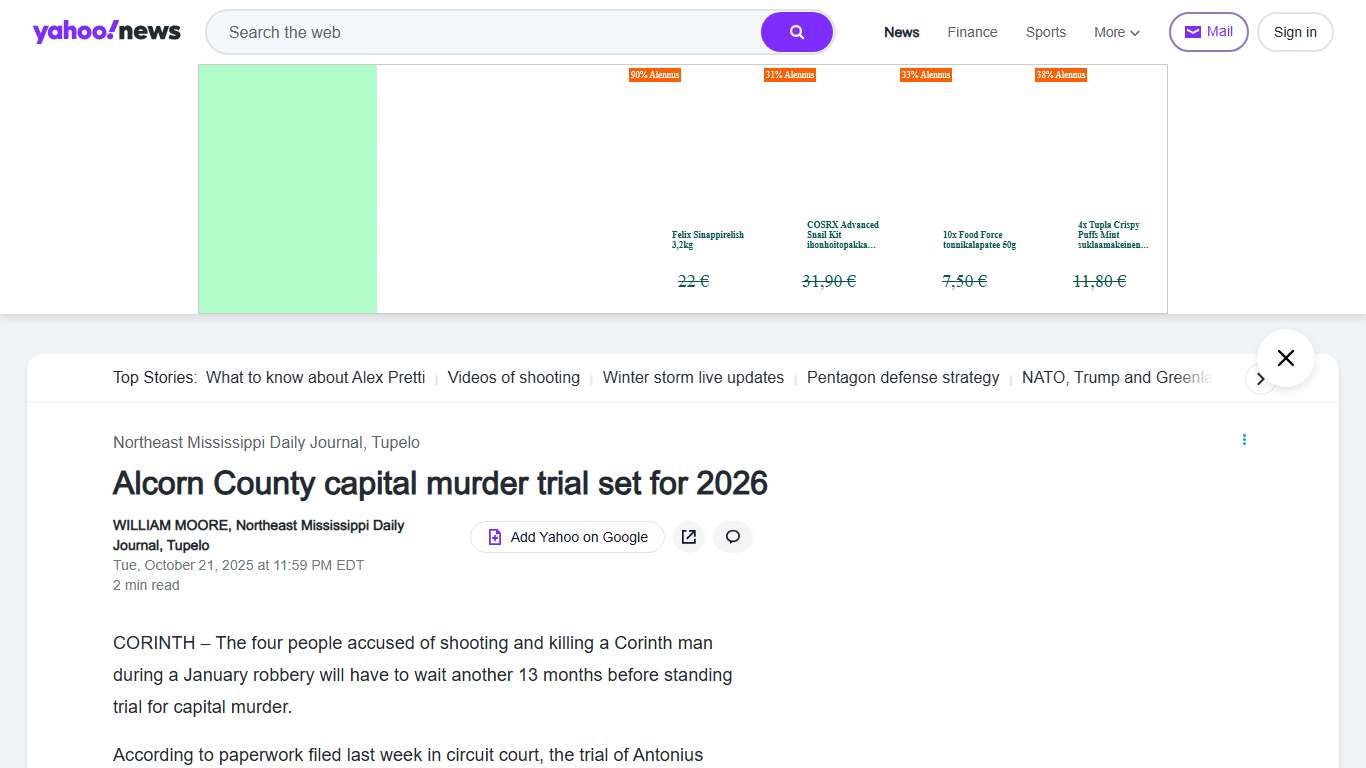Click the COSRX Advanced Snail Kit ad item

[842, 234]
